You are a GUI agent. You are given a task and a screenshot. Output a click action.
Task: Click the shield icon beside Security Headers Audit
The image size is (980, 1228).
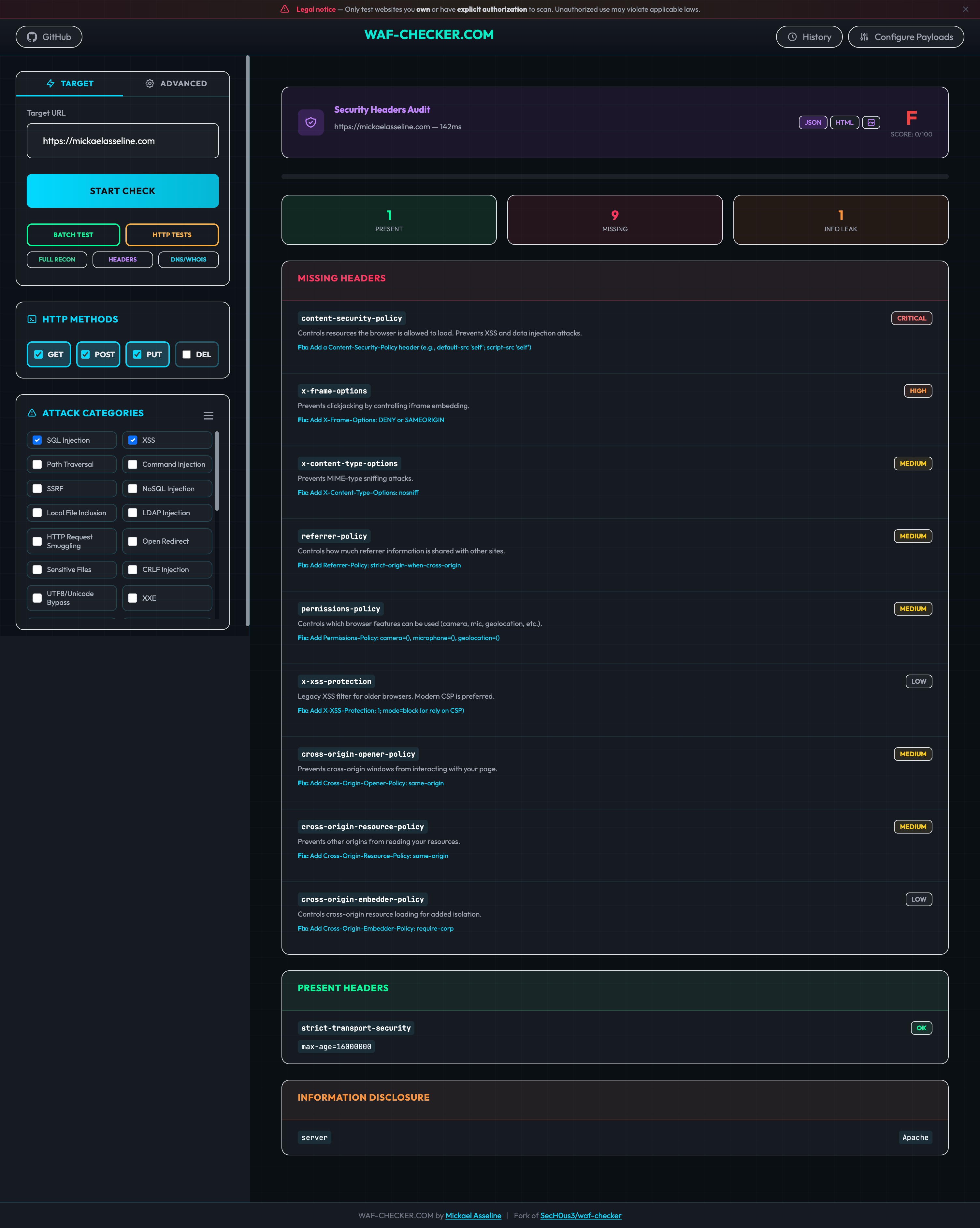coord(310,122)
